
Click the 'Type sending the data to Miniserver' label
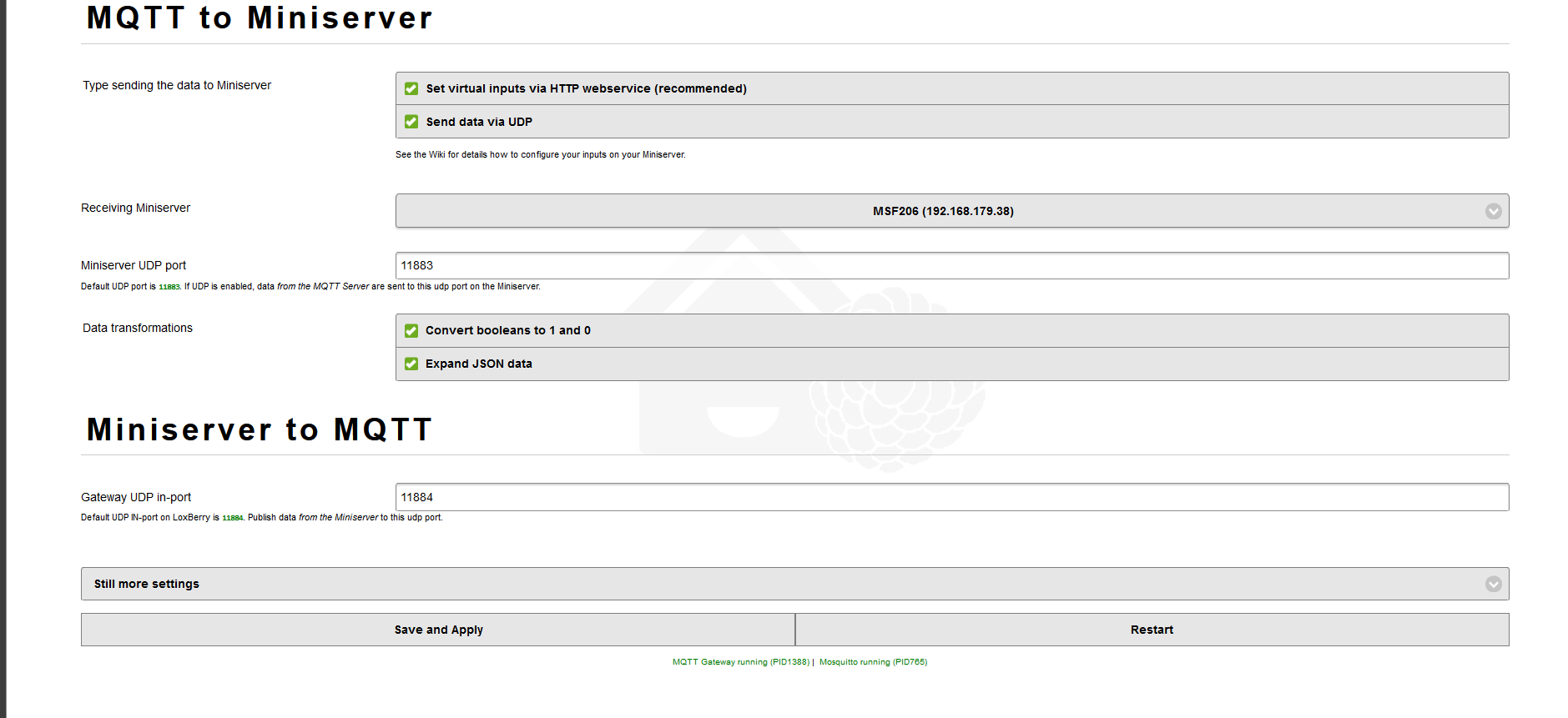(177, 85)
